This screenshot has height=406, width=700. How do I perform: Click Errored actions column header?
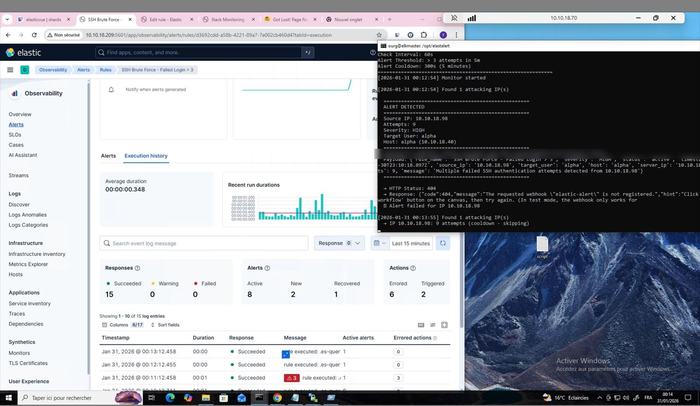pos(412,338)
